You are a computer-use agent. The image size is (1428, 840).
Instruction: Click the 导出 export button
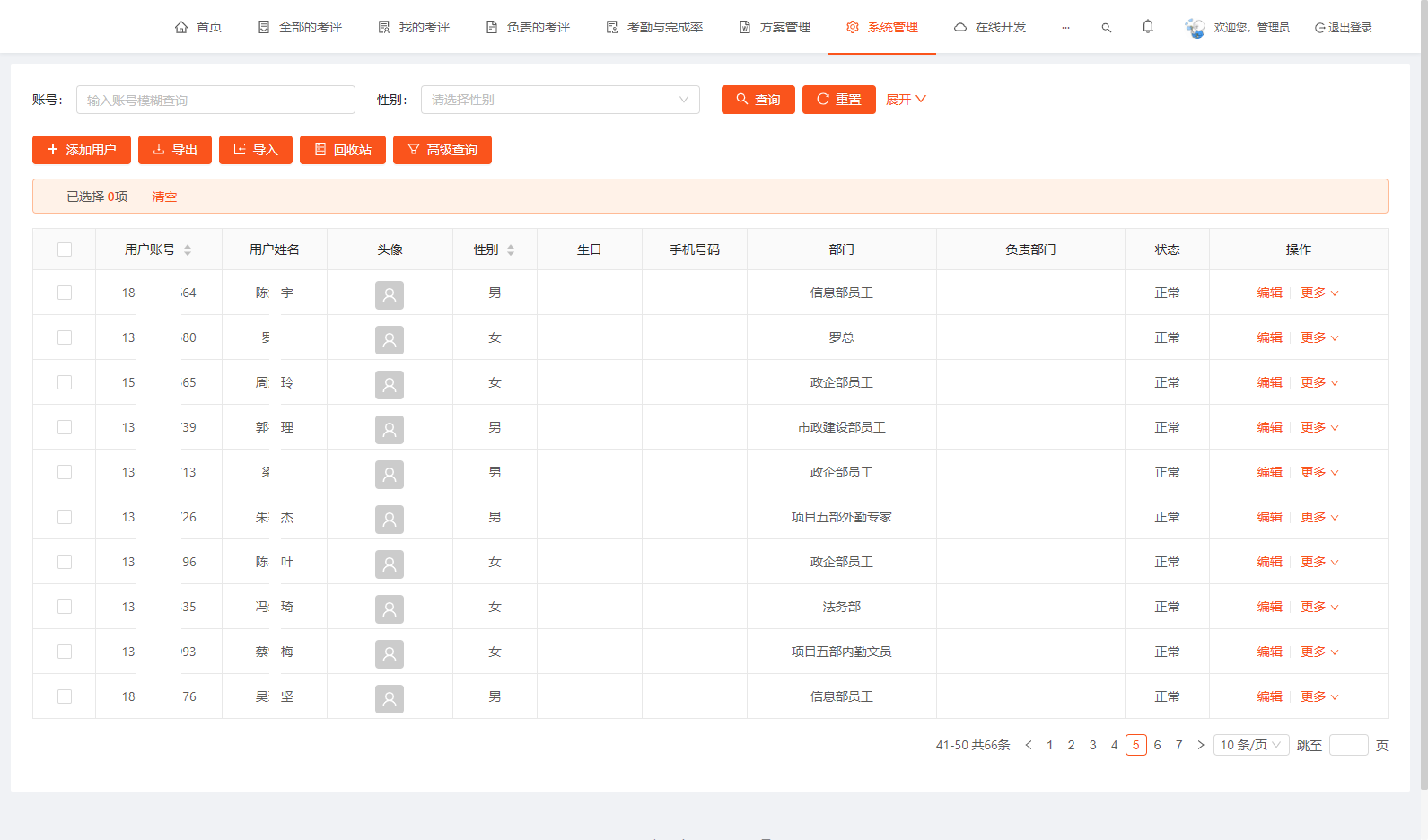(x=174, y=150)
